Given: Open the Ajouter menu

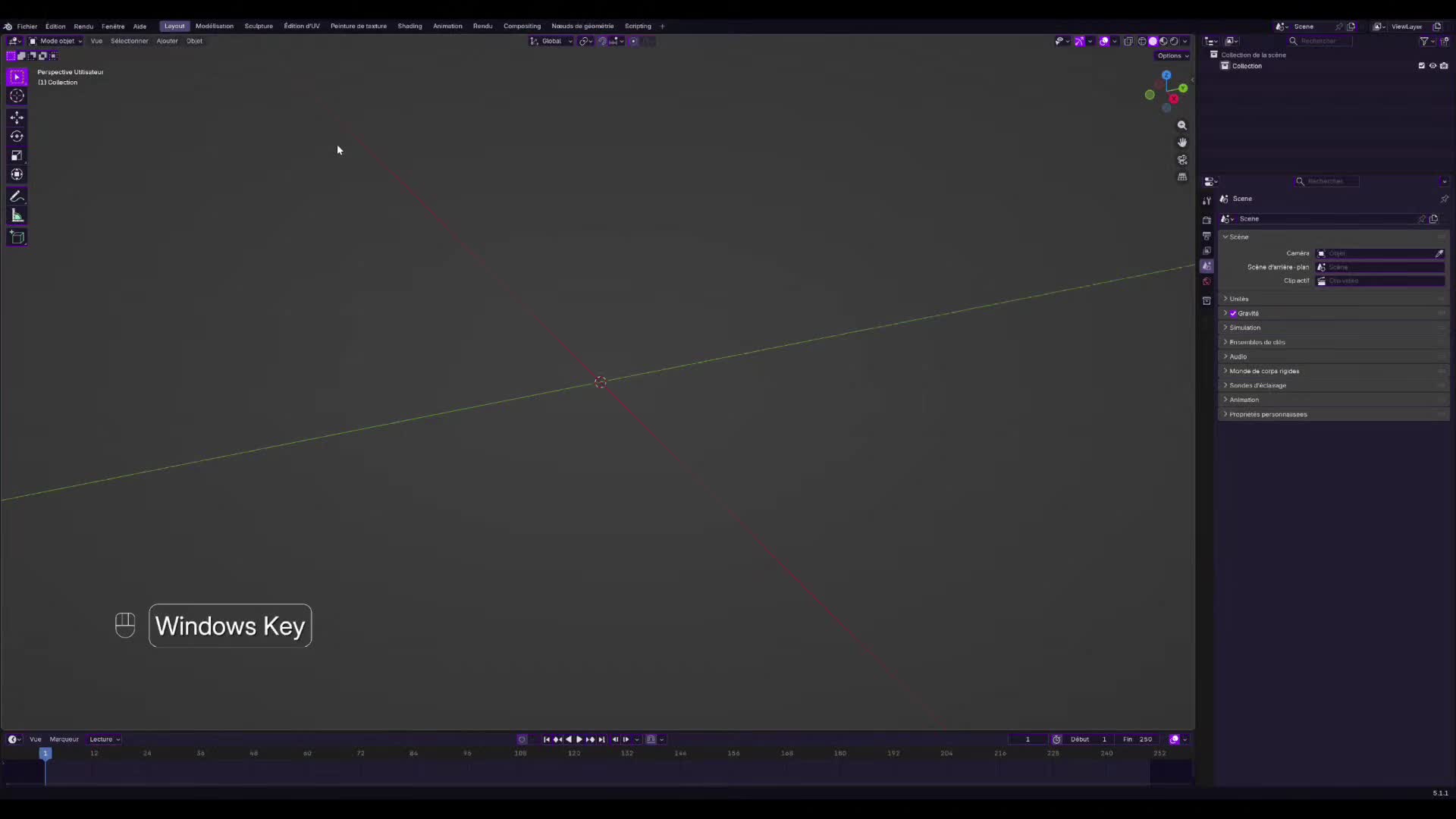Looking at the screenshot, I should (x=167, y=41).
